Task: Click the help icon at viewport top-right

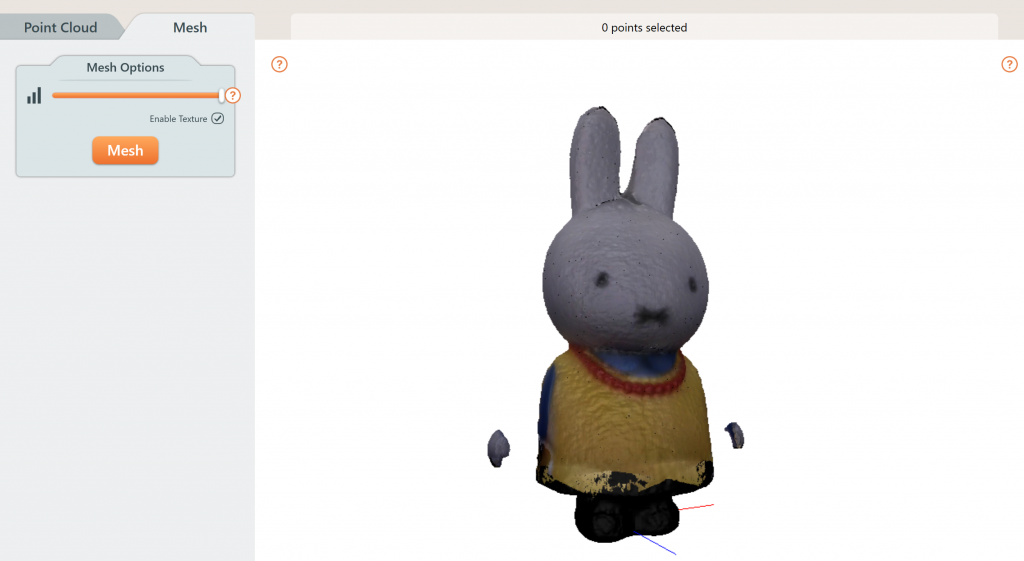Action: (1009, 65)
